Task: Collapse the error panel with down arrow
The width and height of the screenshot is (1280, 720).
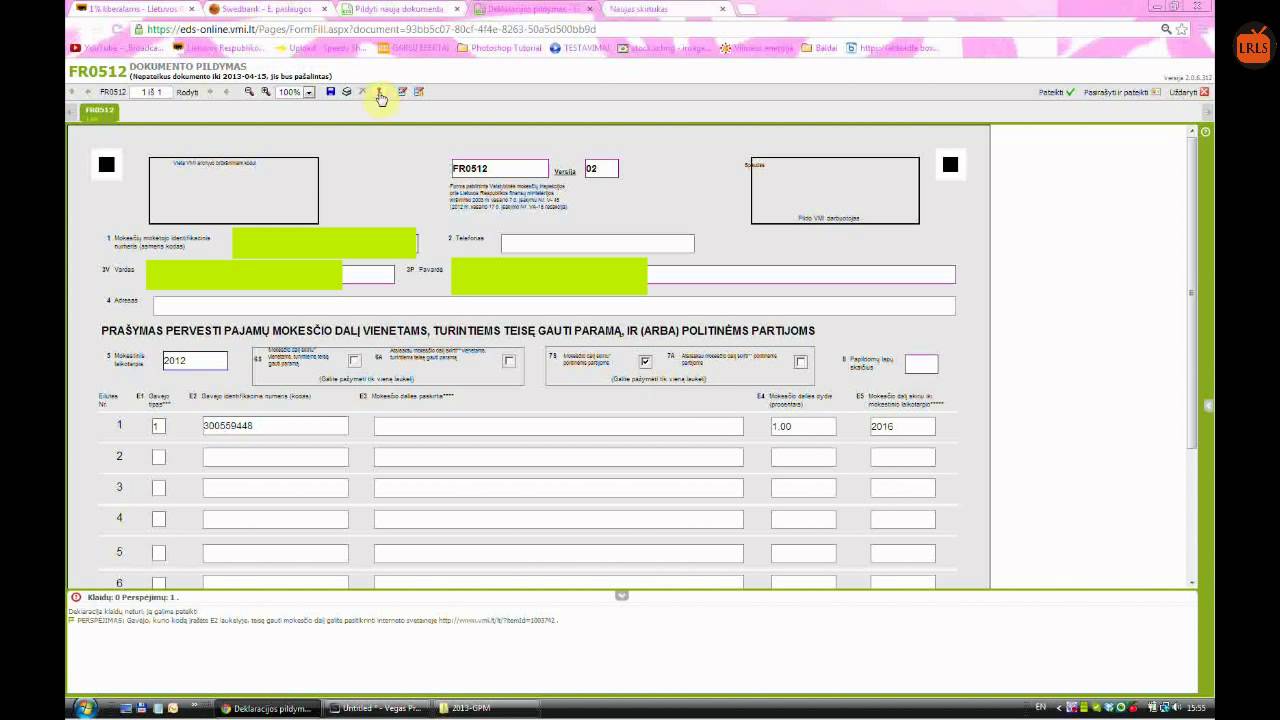Action: pos(621,595)
